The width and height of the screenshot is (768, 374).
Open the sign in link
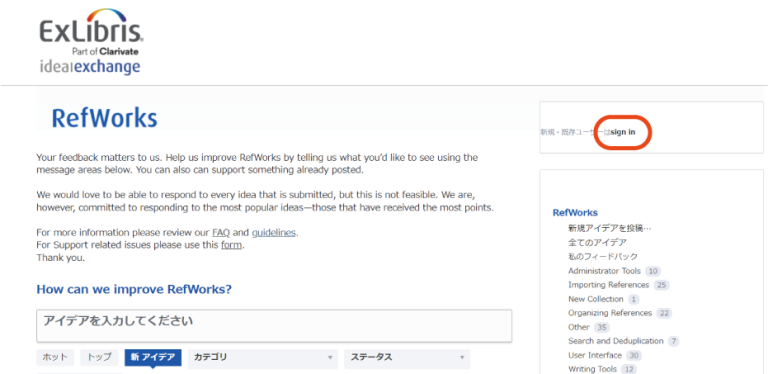(623, 132)
